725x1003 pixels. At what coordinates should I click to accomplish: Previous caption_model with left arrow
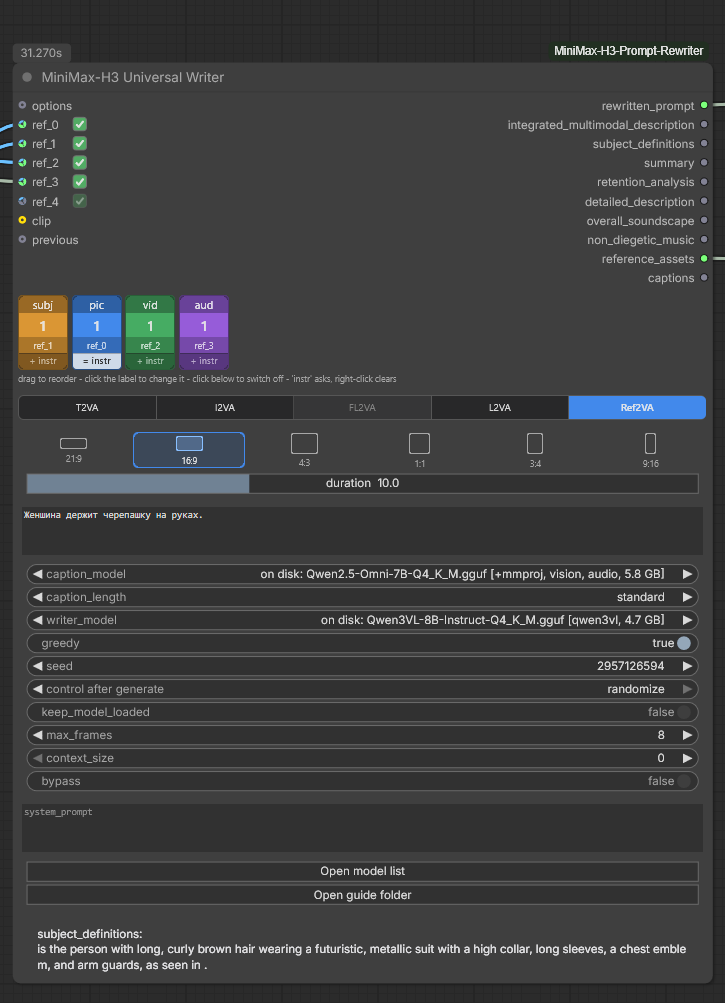[x=37, y=574]
